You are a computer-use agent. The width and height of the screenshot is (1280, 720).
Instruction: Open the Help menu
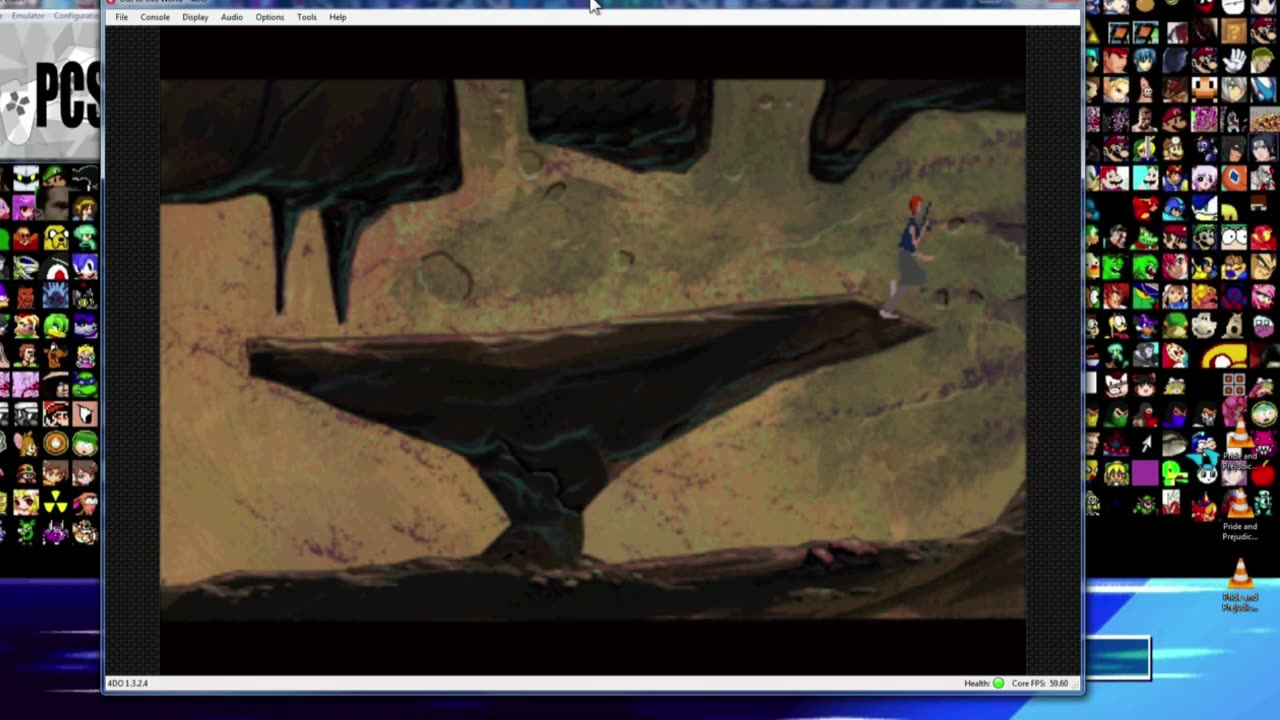click(338, 17)
